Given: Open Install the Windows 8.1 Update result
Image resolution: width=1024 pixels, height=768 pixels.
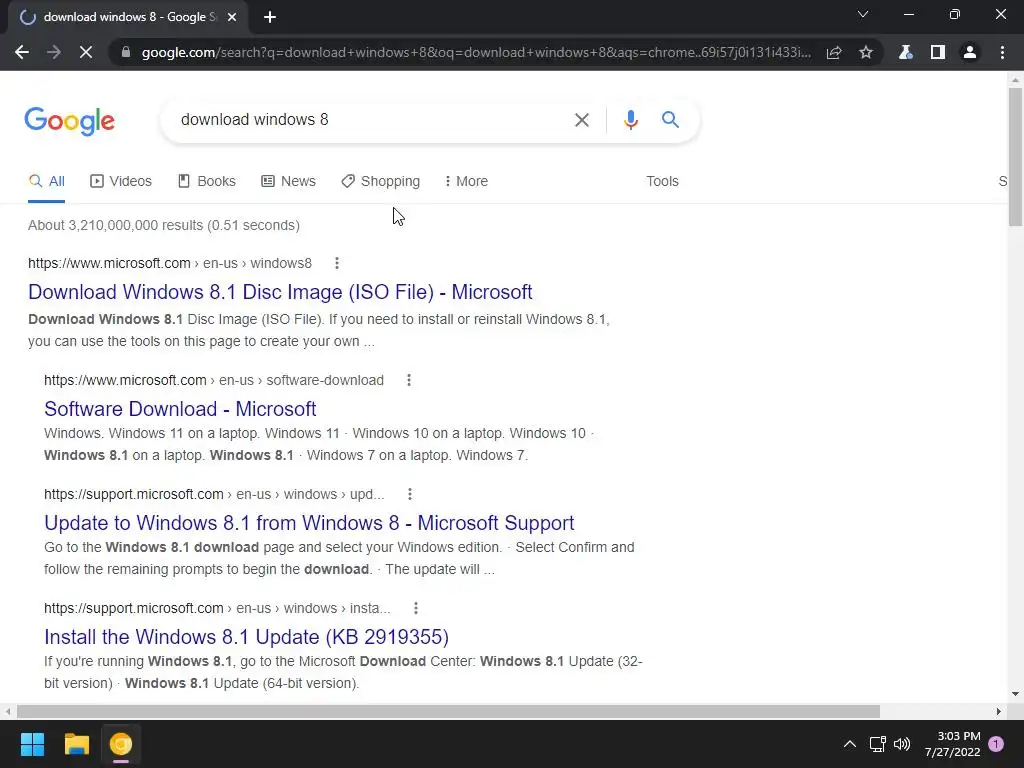Looking at the screenshot, I should tap(246, 637).
